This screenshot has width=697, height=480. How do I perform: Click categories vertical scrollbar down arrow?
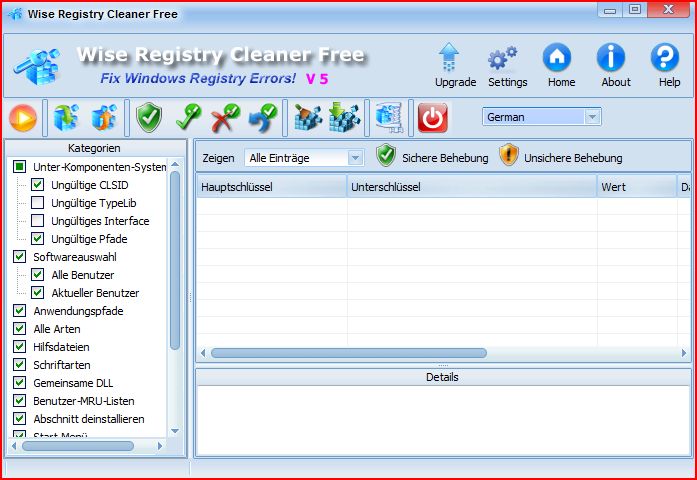coord(175,431)
